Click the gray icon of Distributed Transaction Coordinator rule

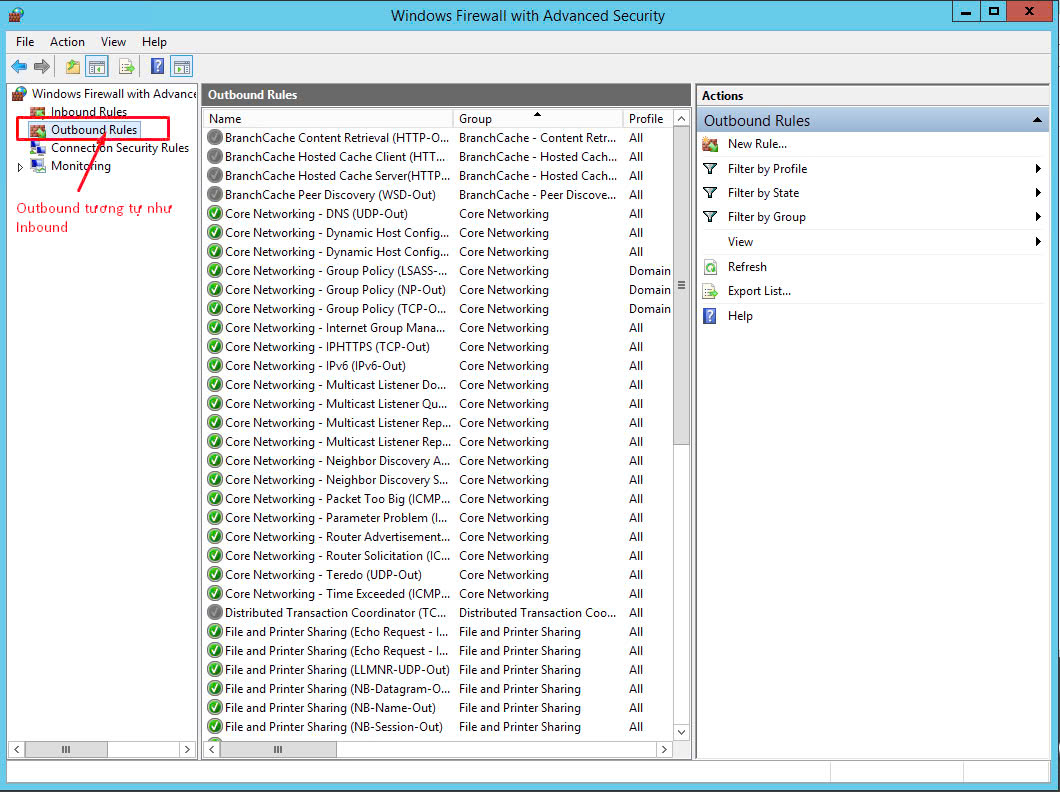pos(215,612)
